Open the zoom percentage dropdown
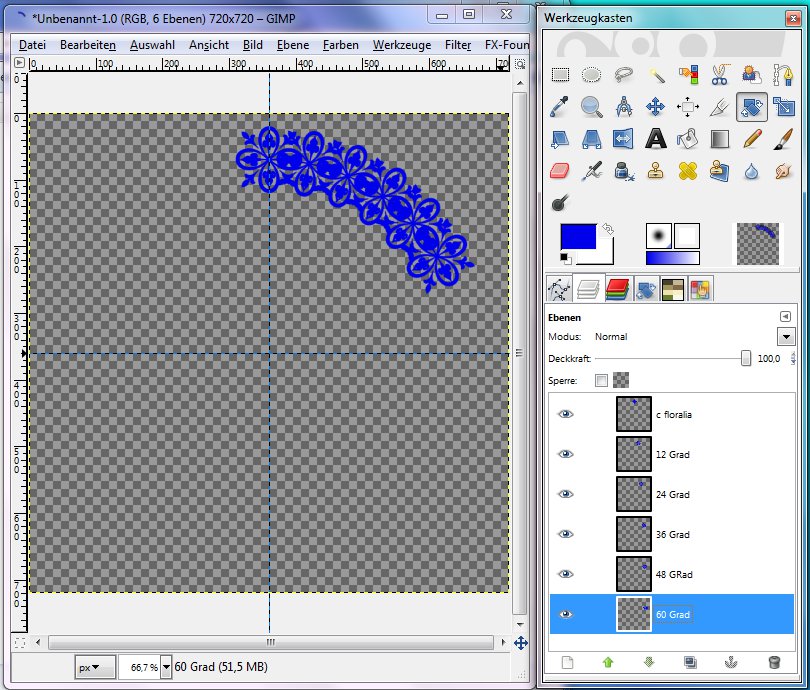The width and height of the screenshot is (810, 690). (x=164, y=666)
